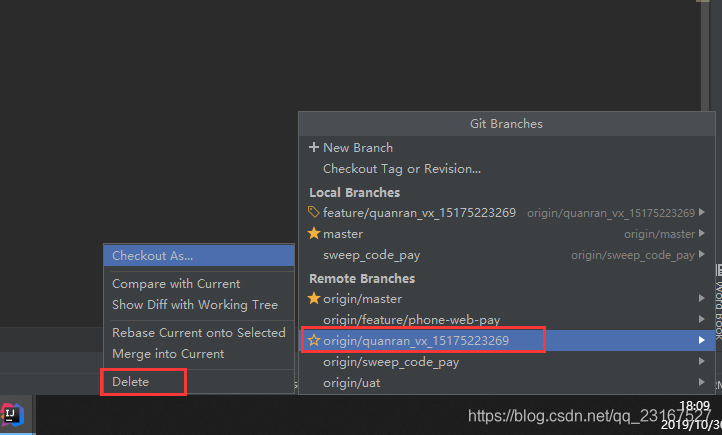The width and height of the screenshot is (722, 435).
Task: Toggle the favorite star on local master branch
Action: pos(314,233)
